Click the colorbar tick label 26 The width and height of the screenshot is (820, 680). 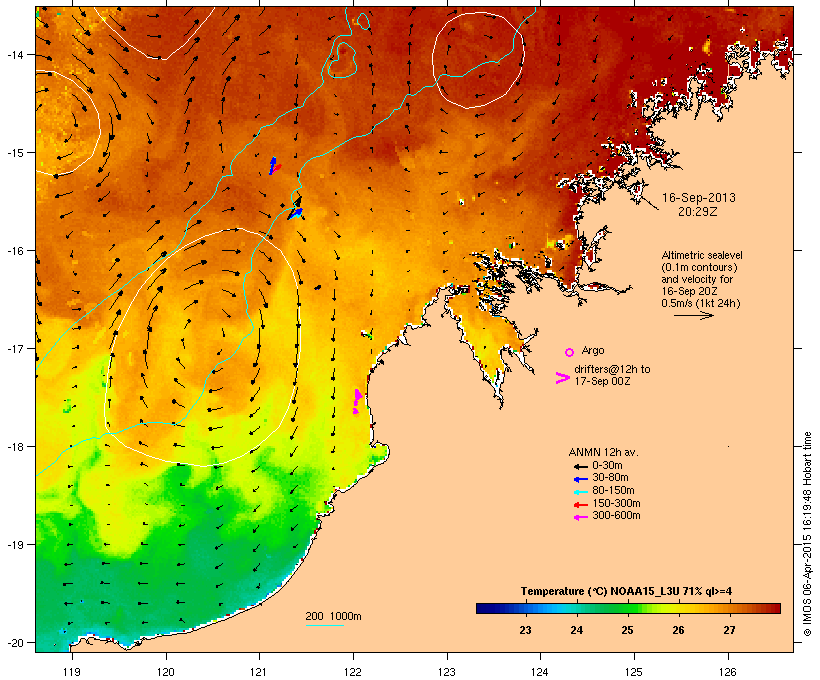point(678,630)
